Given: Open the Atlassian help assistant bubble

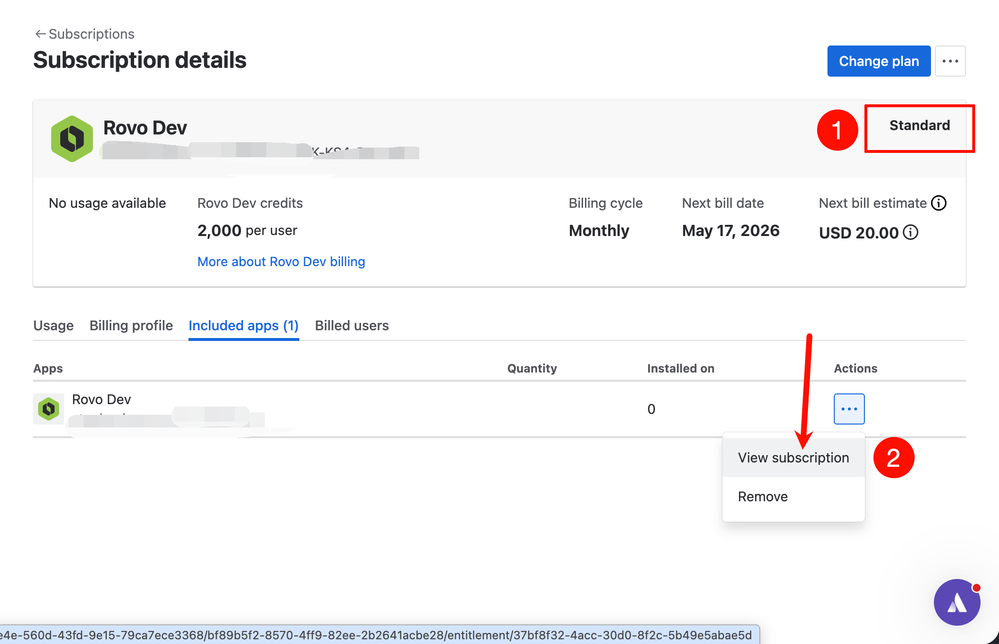Looking at the screenshot, I should 957,602.
